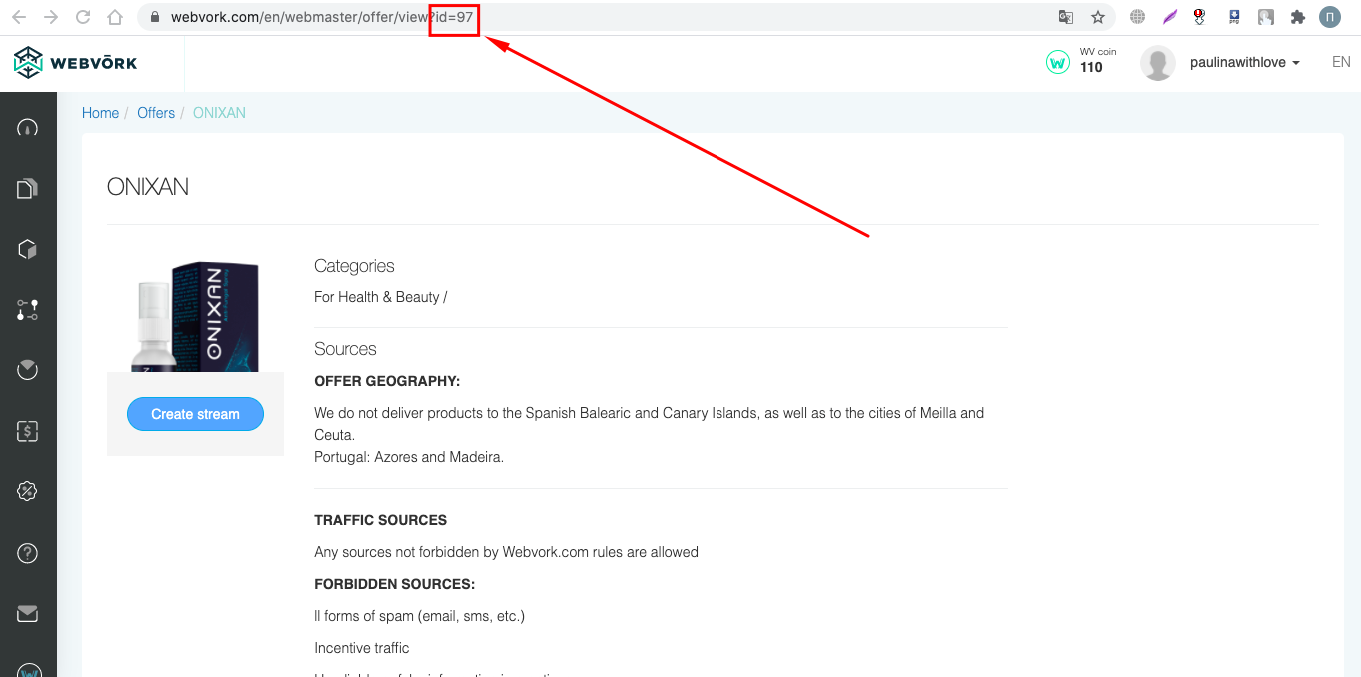Open the mail envelope icon in sidebar
This screenshot has height=677, width=1361.
coord(28,613)
